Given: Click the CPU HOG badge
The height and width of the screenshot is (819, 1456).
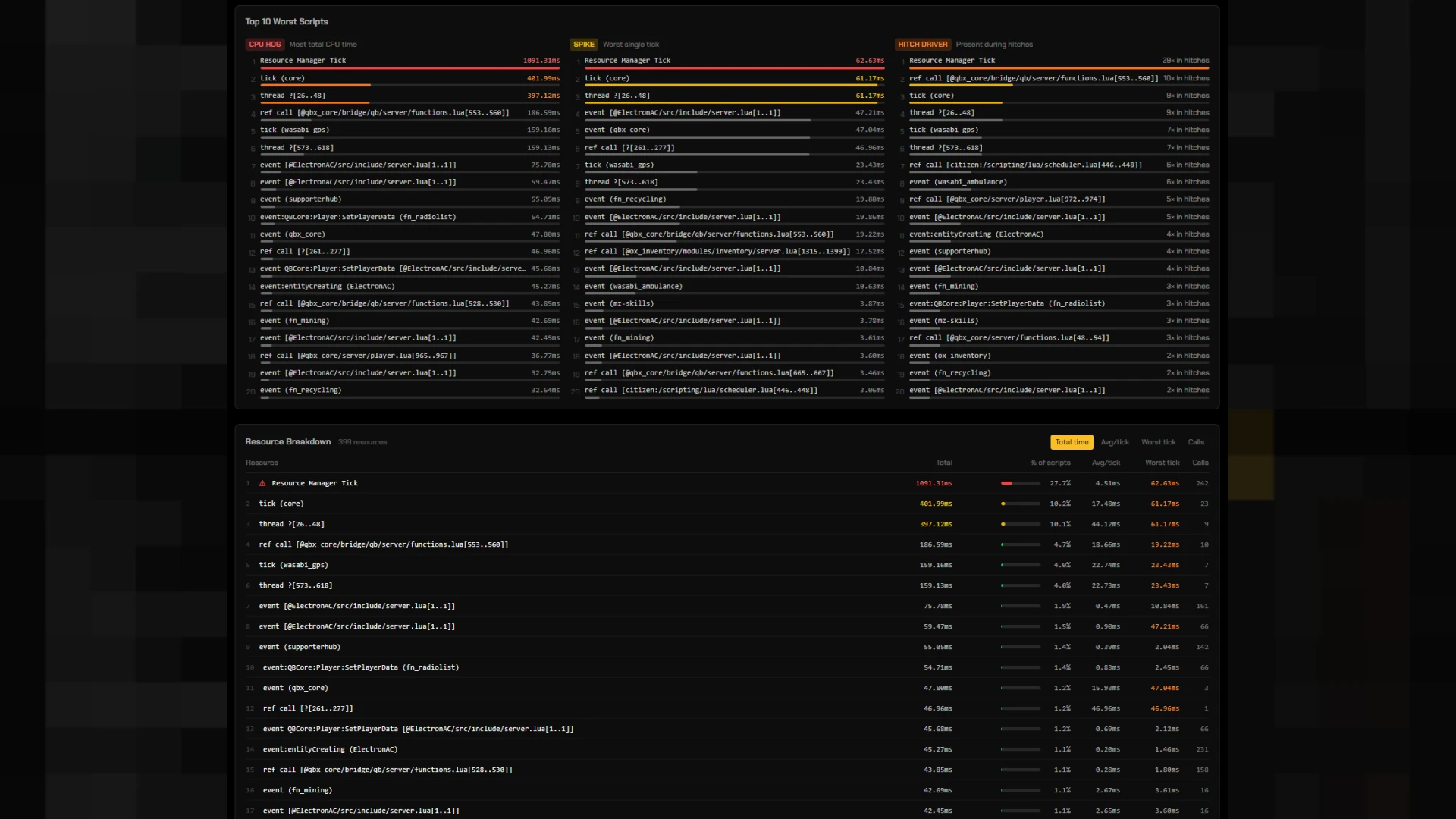Looking at the screenshot, I should (x=265, y=45).
